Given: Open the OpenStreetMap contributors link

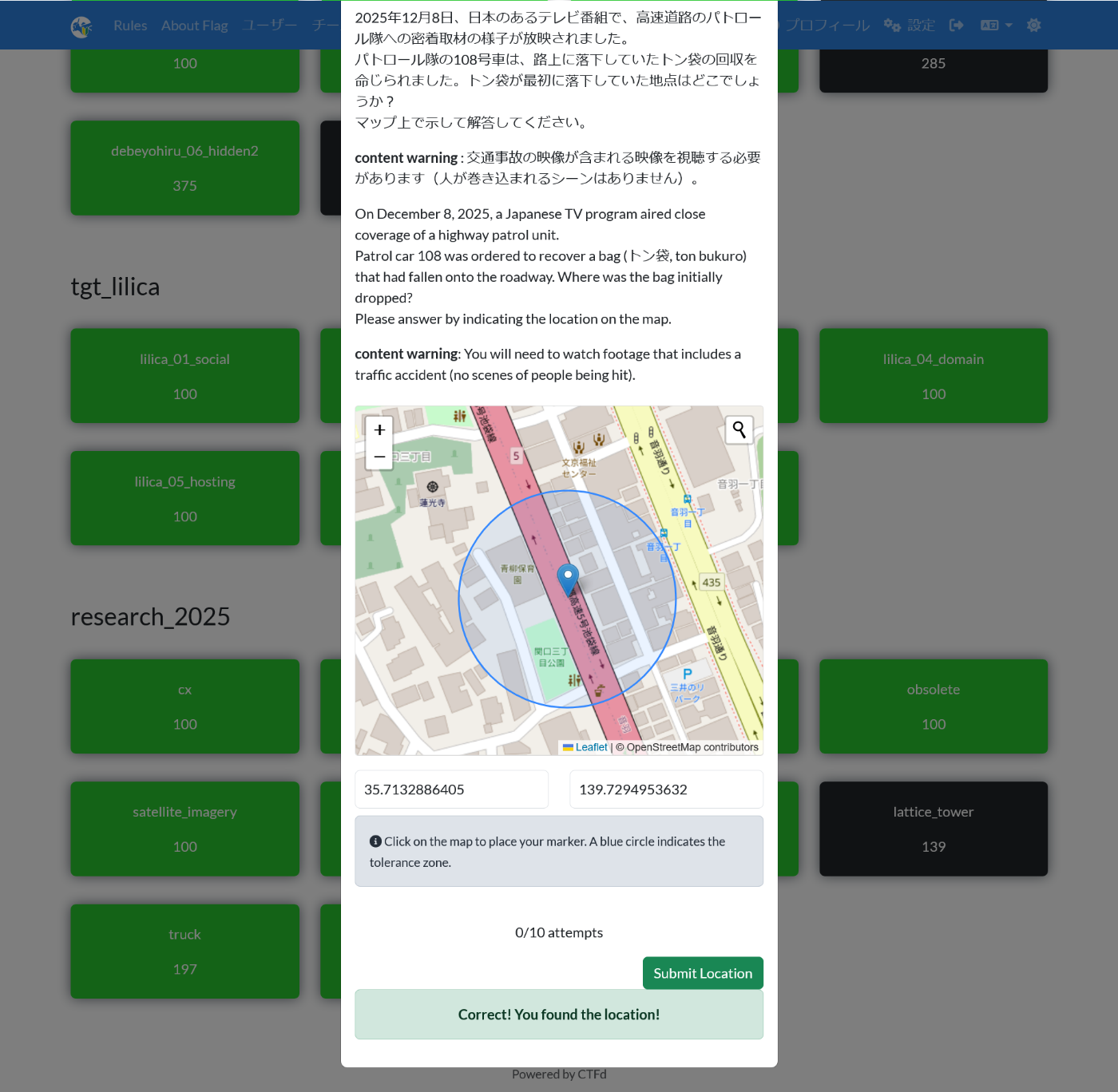Looking at the screenshot, I should [692, 747].
